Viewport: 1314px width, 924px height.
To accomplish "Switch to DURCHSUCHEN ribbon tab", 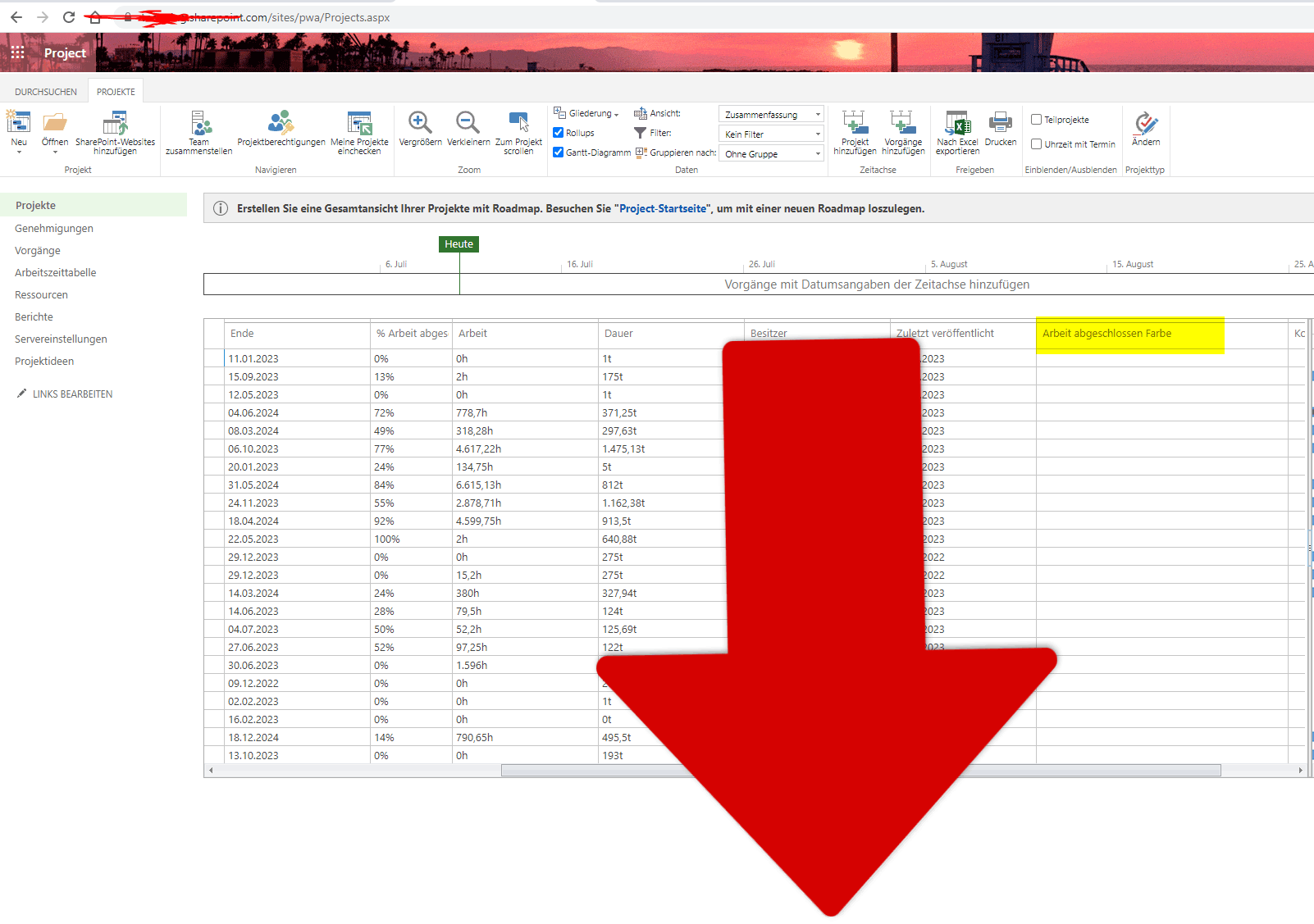I will click(46, 92).
